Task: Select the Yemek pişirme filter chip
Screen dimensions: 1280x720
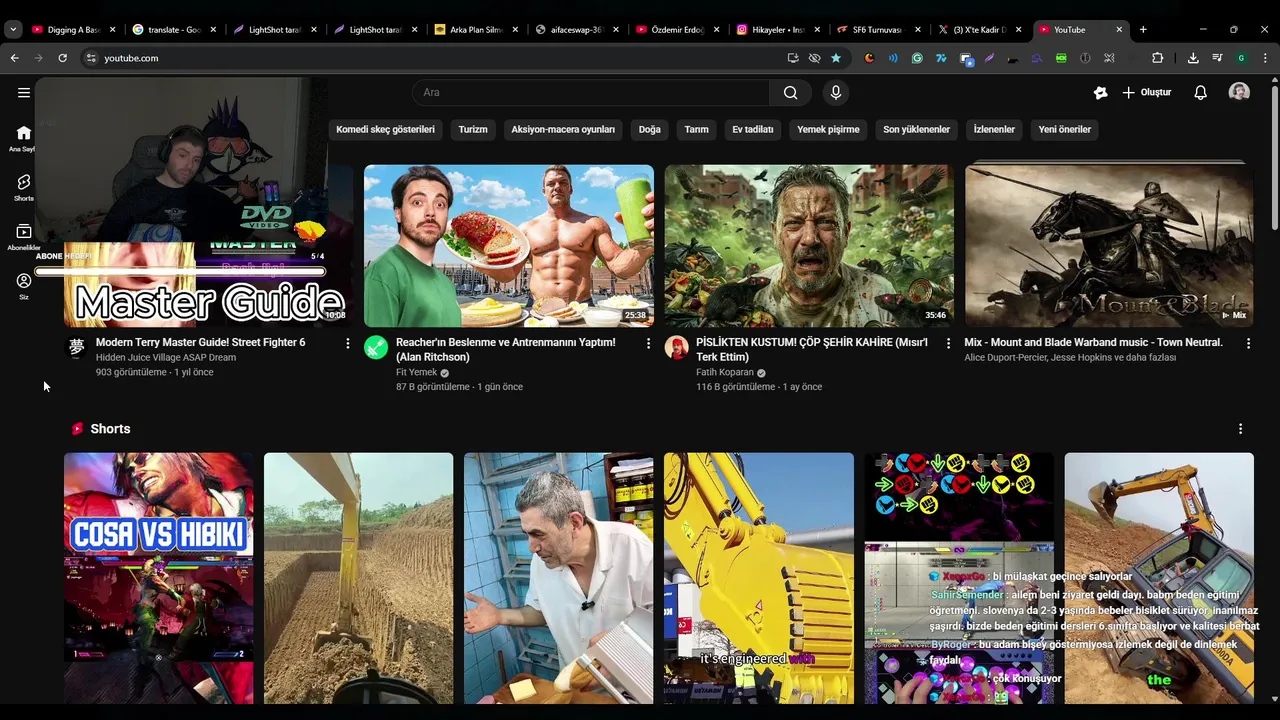Action: pos(828,130)
